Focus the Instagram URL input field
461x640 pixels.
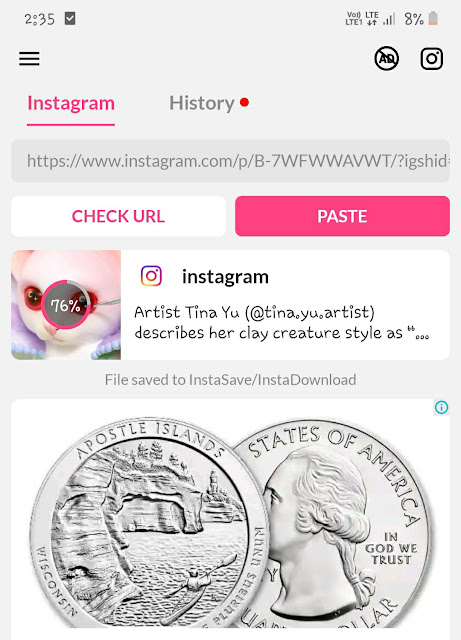[230, 161]
